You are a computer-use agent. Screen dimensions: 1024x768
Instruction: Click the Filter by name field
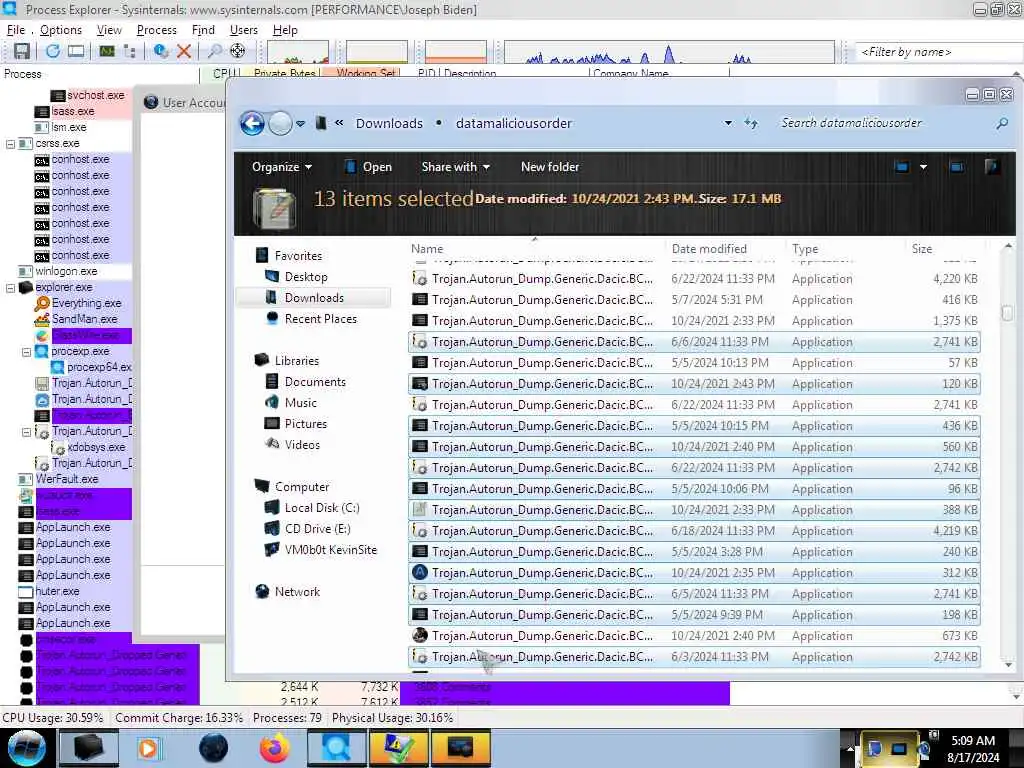coord(938,52)
